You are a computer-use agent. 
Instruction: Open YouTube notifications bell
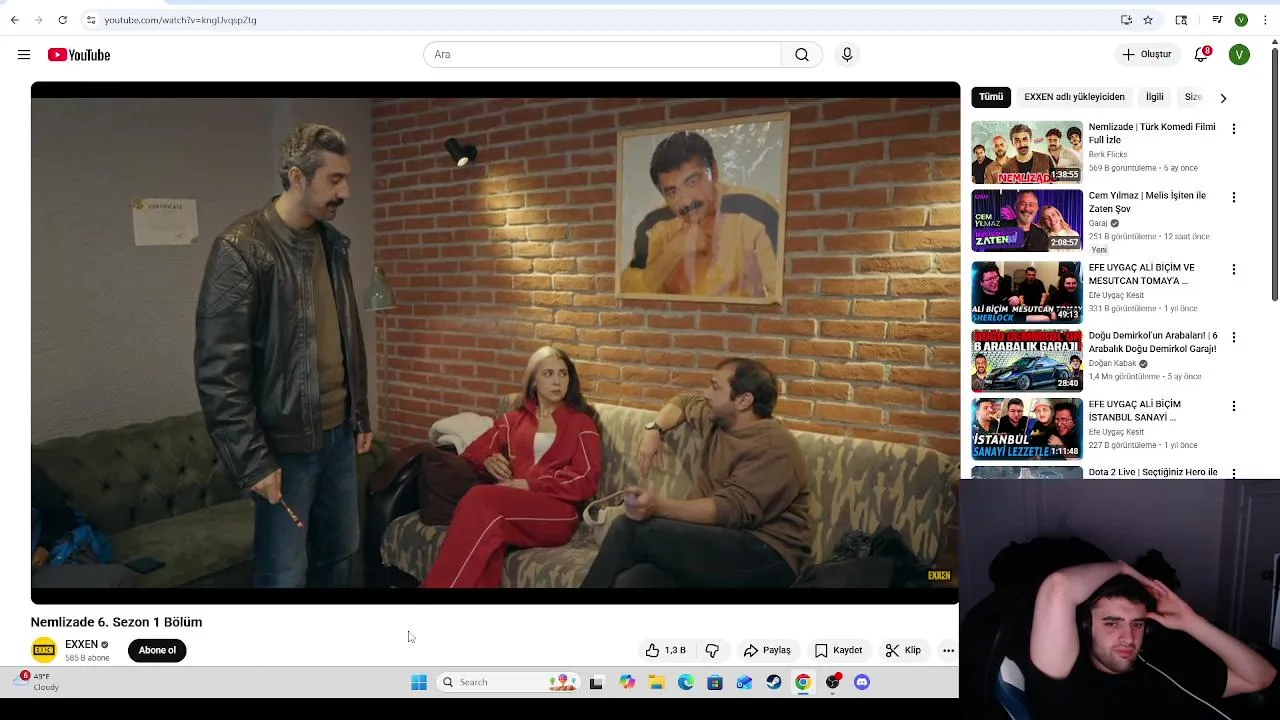point(1202,54)
